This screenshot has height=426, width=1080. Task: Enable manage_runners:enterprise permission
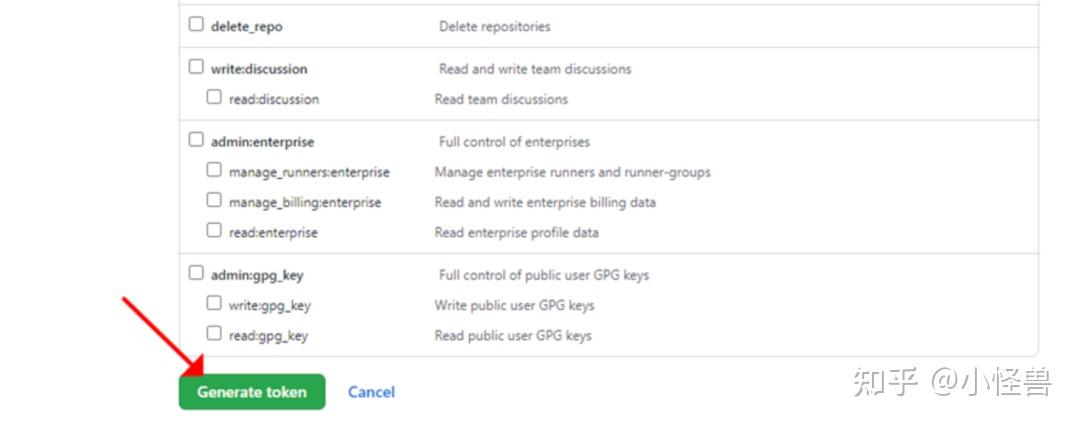click(x=214, y=171)
